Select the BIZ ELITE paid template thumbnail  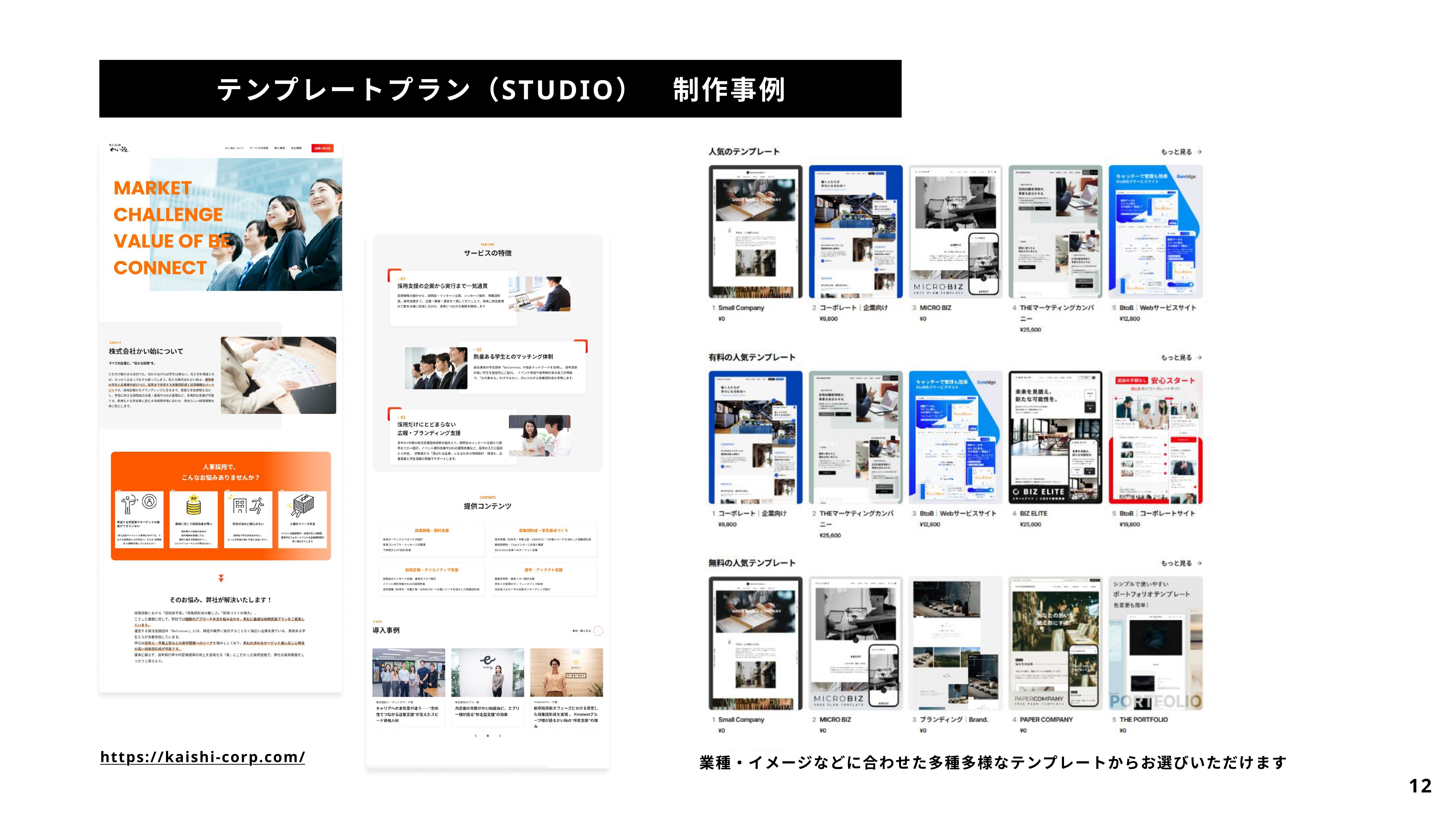tap(1055, 438)
